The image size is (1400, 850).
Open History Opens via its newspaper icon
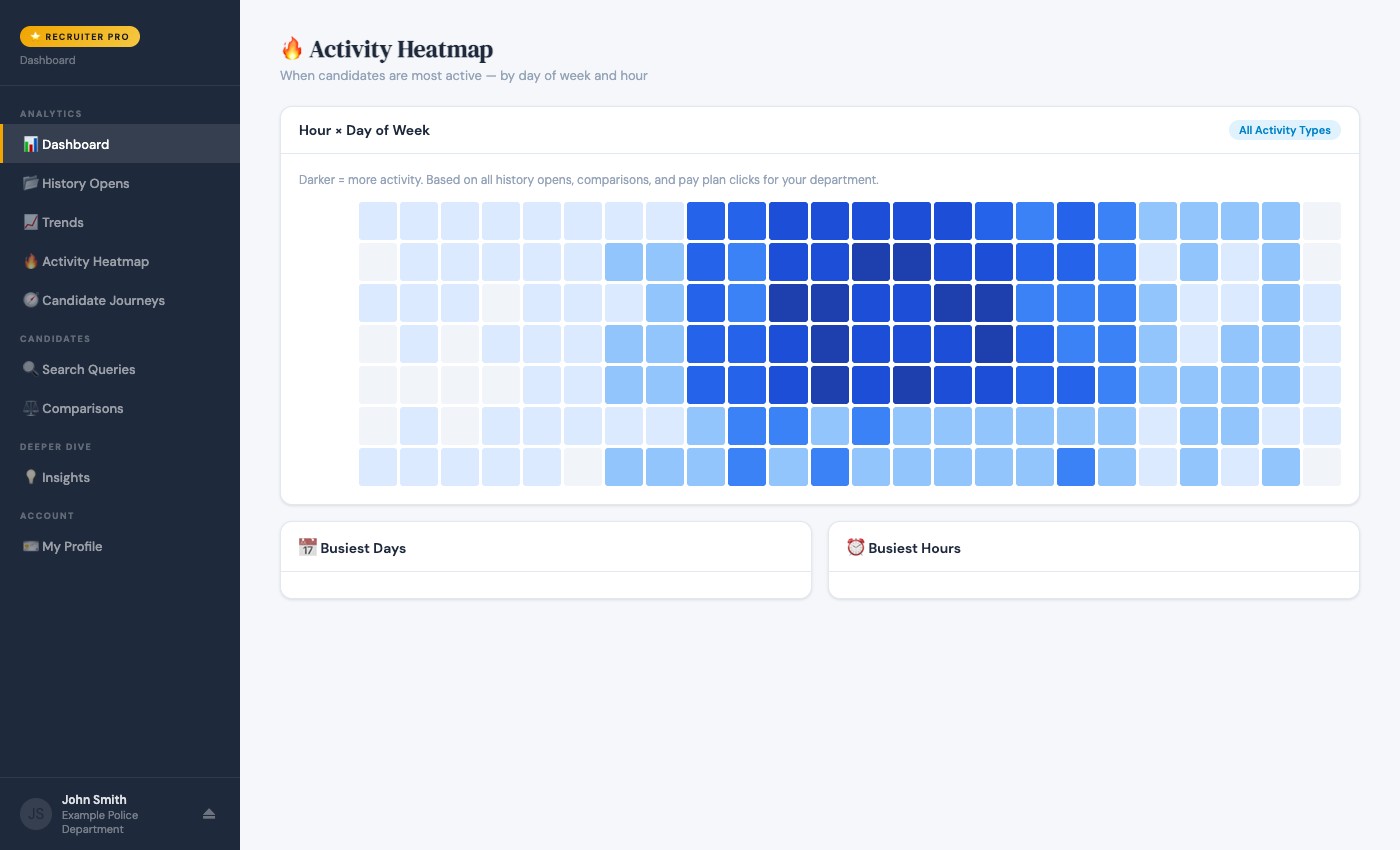point(30,183)
